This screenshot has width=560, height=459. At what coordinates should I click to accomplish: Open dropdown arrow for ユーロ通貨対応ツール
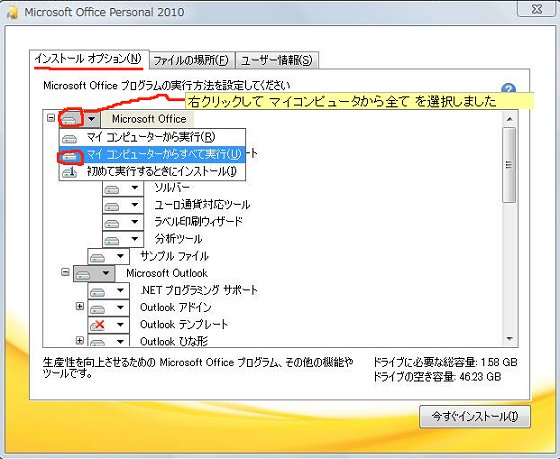click(135, 205)
